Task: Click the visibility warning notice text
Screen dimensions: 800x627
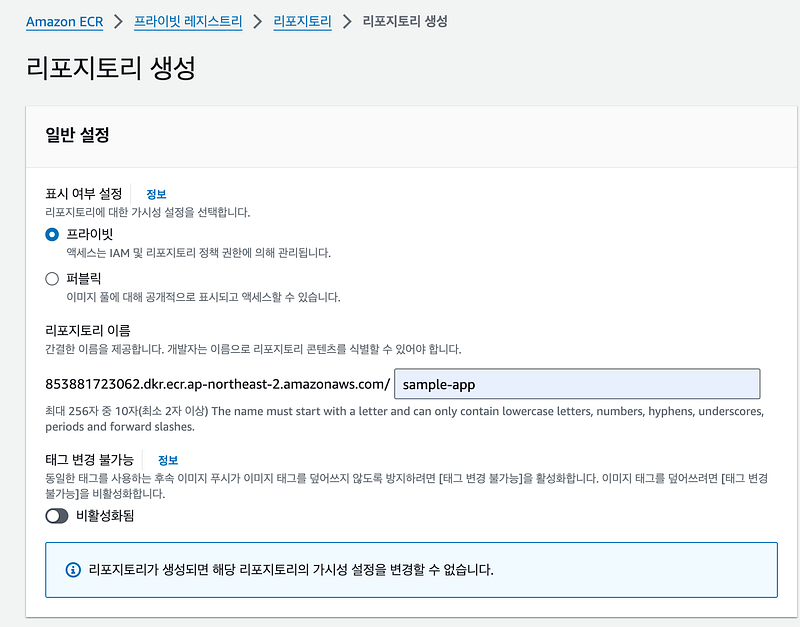Action: (291, 570)
